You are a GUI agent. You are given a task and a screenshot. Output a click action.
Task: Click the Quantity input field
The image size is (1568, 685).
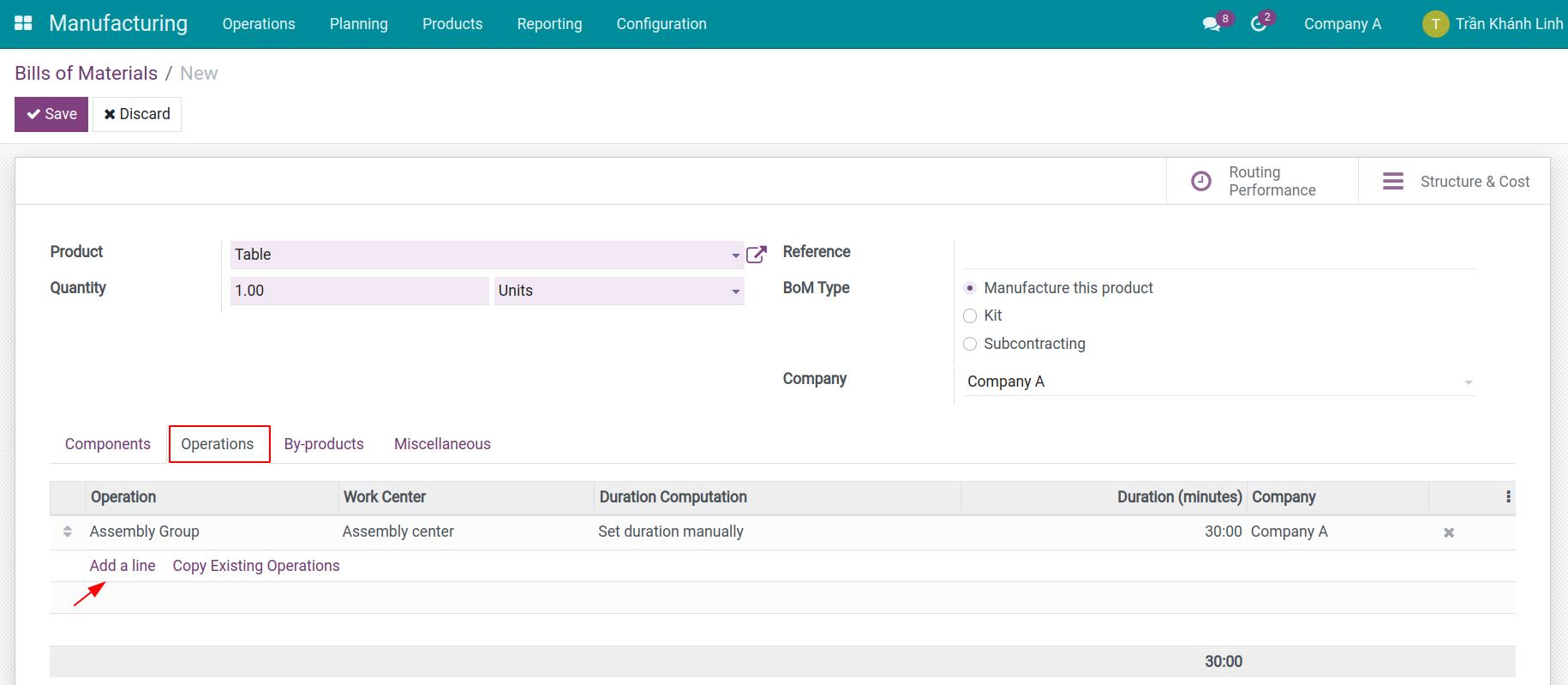359,291
